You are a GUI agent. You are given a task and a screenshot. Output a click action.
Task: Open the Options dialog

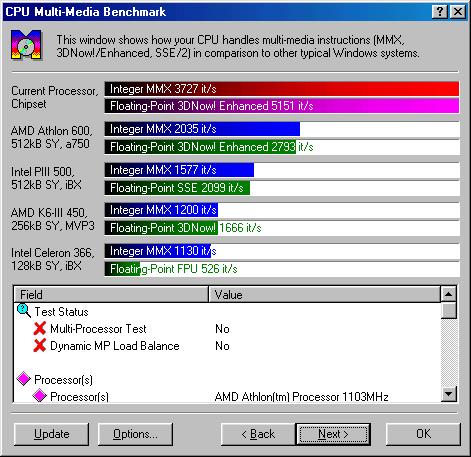(x=135, y=434)
